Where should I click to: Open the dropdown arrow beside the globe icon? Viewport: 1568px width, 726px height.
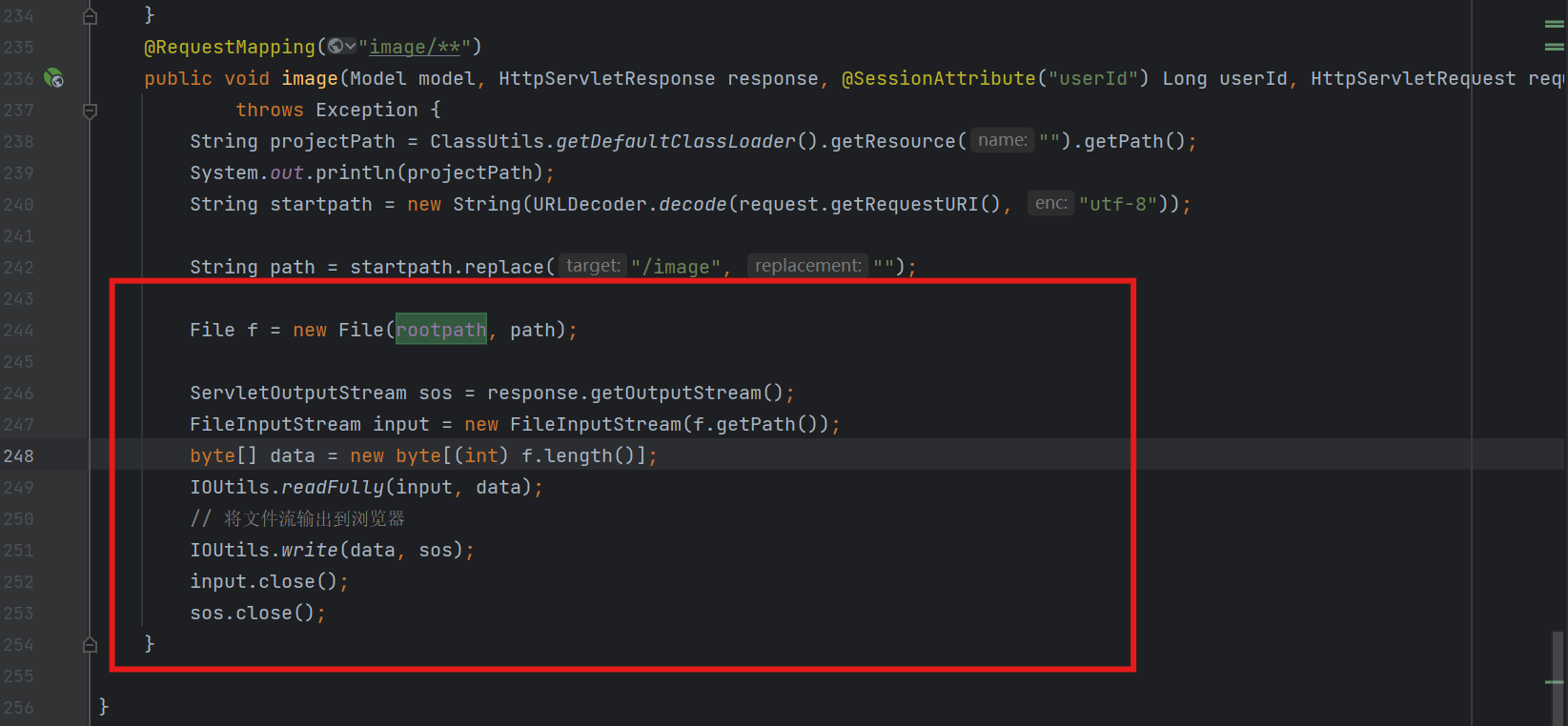tap(351, 47)
